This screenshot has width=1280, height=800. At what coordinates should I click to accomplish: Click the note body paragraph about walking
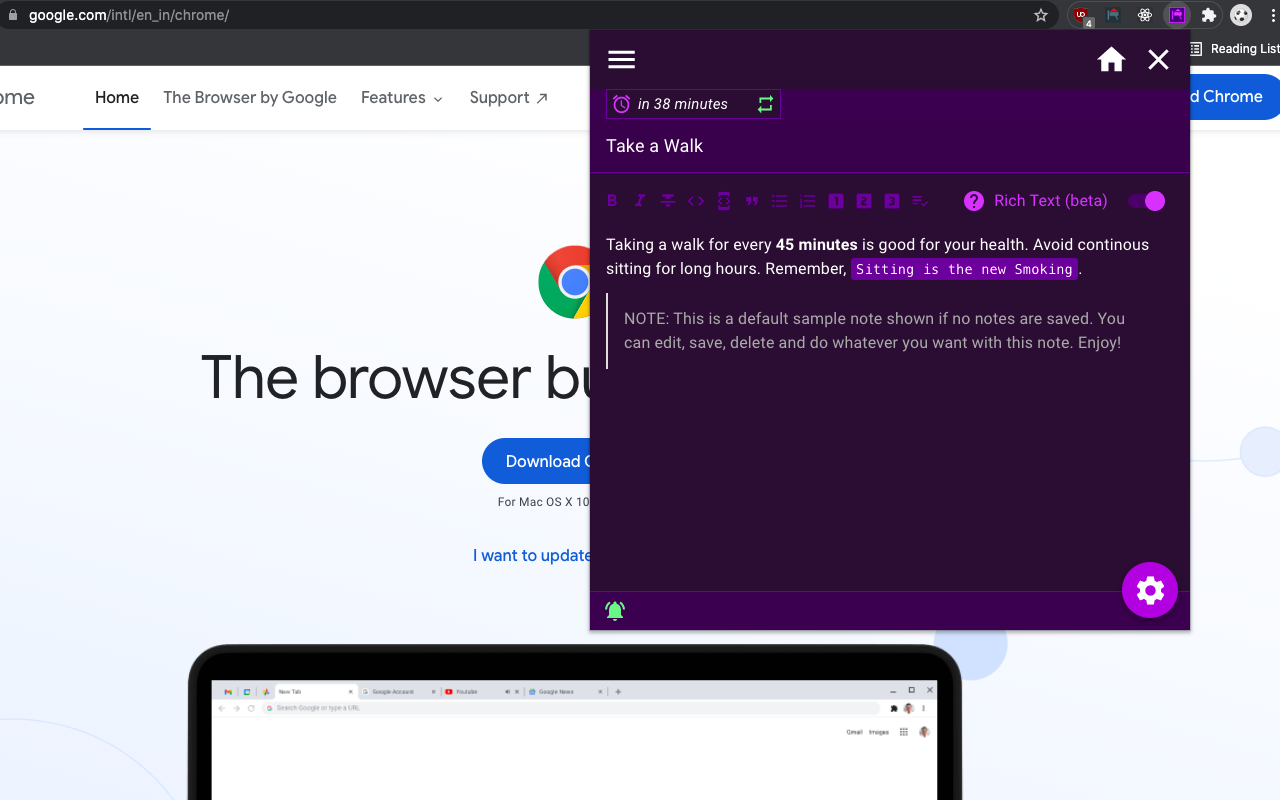(877, 257)
